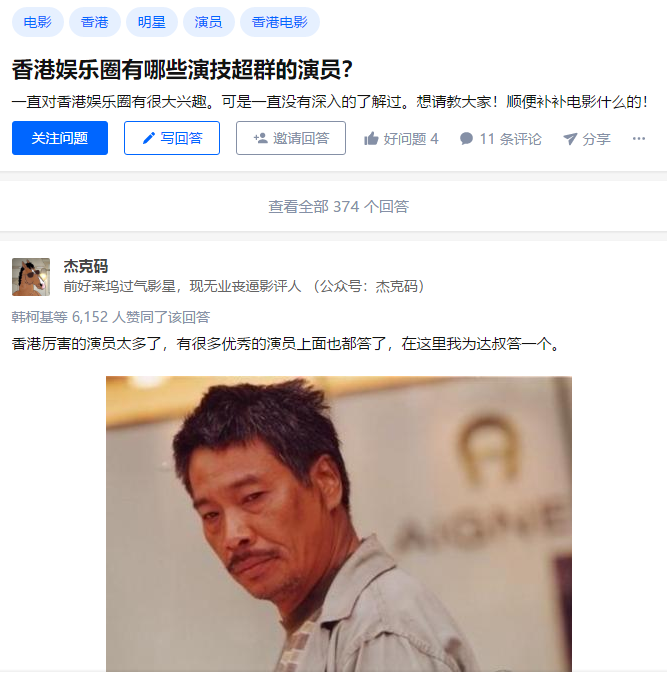The width and height of the screenshot is (667, 678).
Task: Click the thumbs-up 好问题 icon
Action: pyautogui.click(x=371, y=139)
